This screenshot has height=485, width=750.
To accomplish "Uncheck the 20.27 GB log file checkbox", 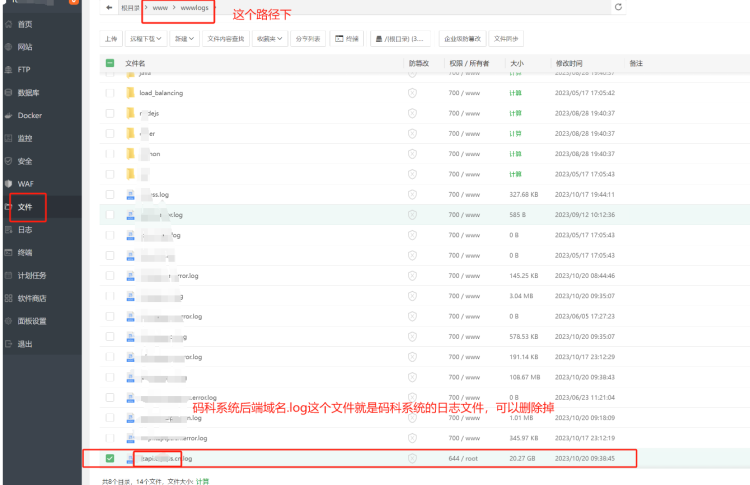I will pos(110,458).
